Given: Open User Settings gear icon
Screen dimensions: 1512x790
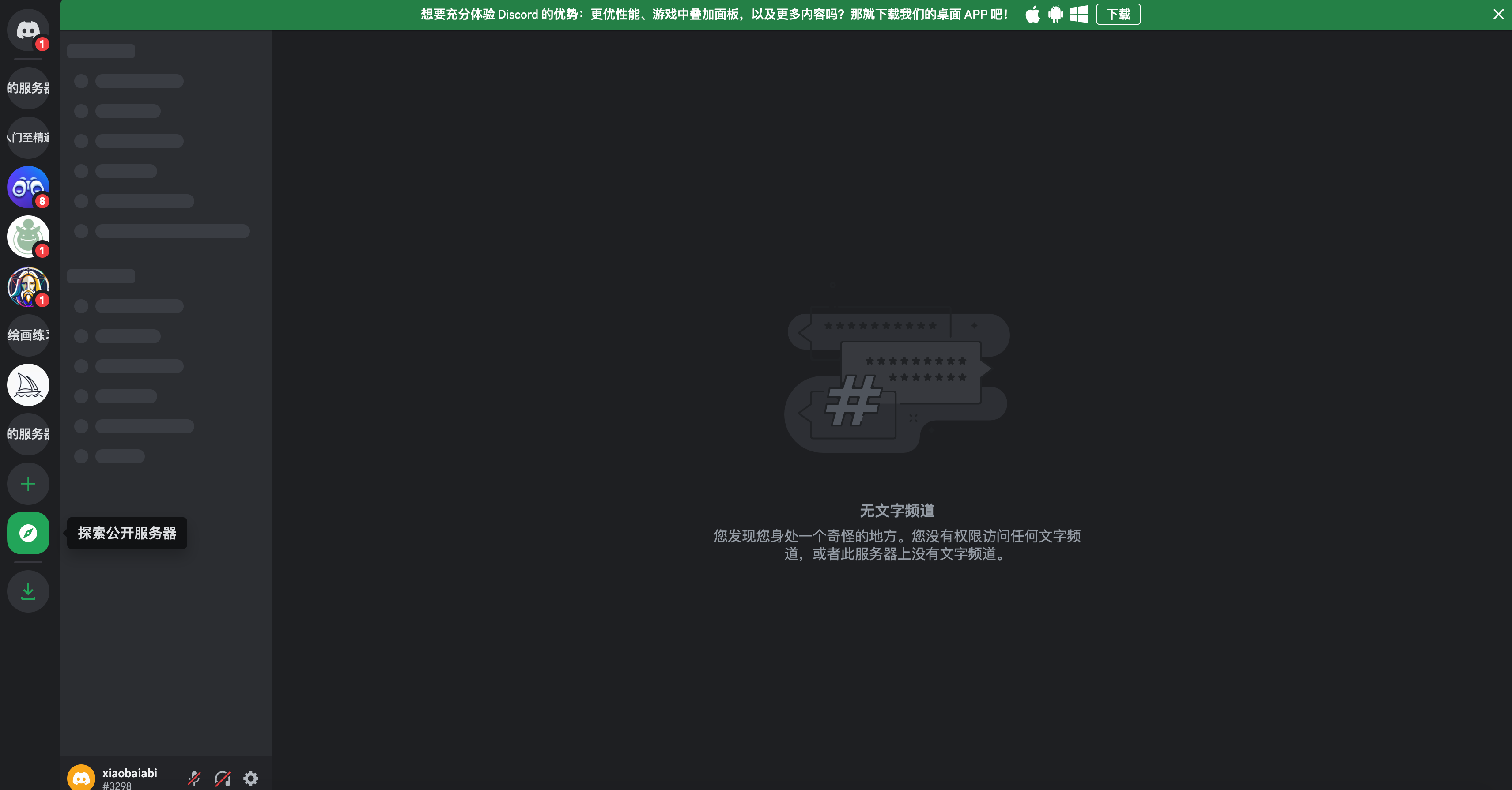Looking at the screenshot, I should point(251,778).
